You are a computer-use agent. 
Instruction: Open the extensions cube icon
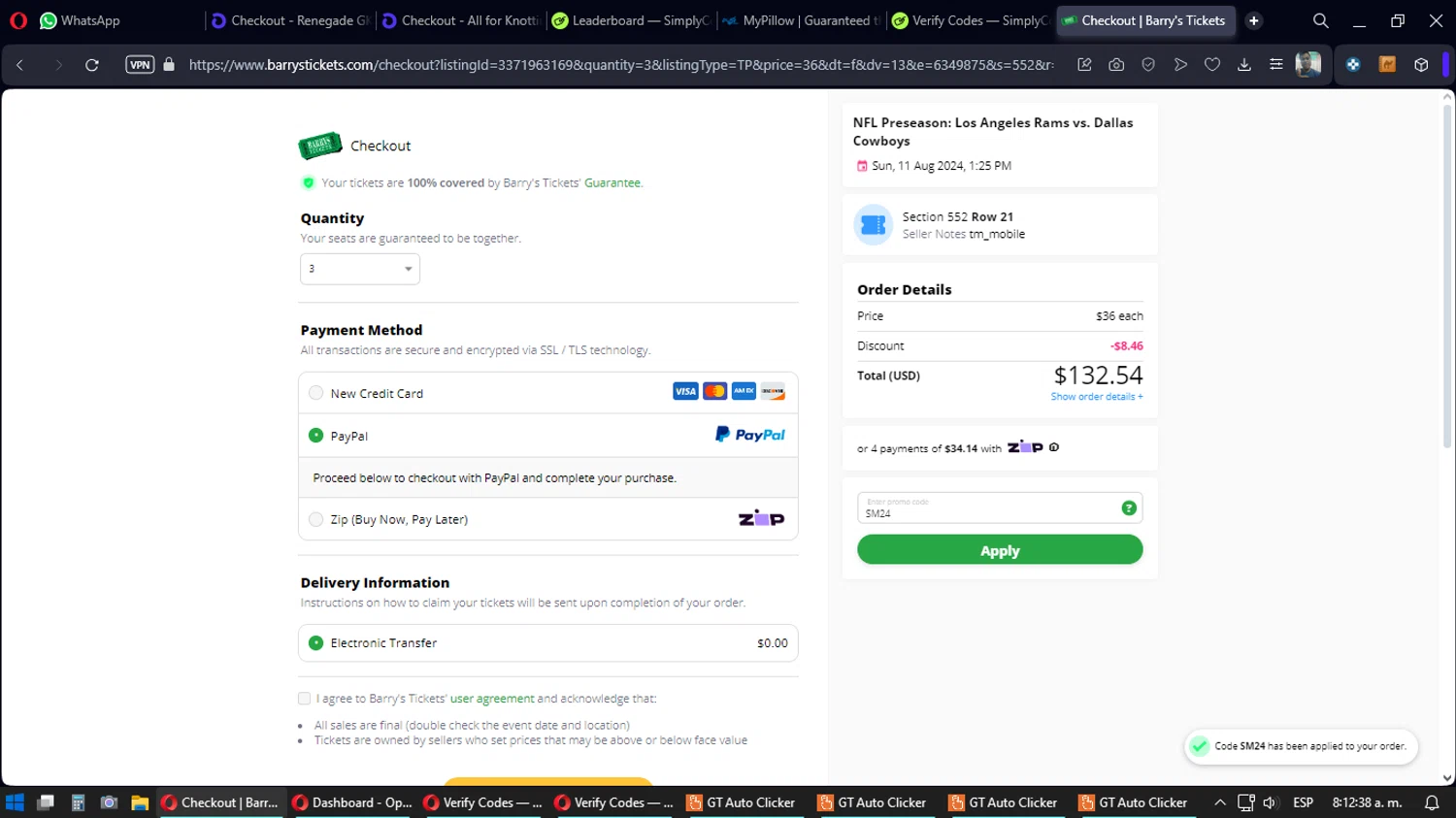(1421, 65)
